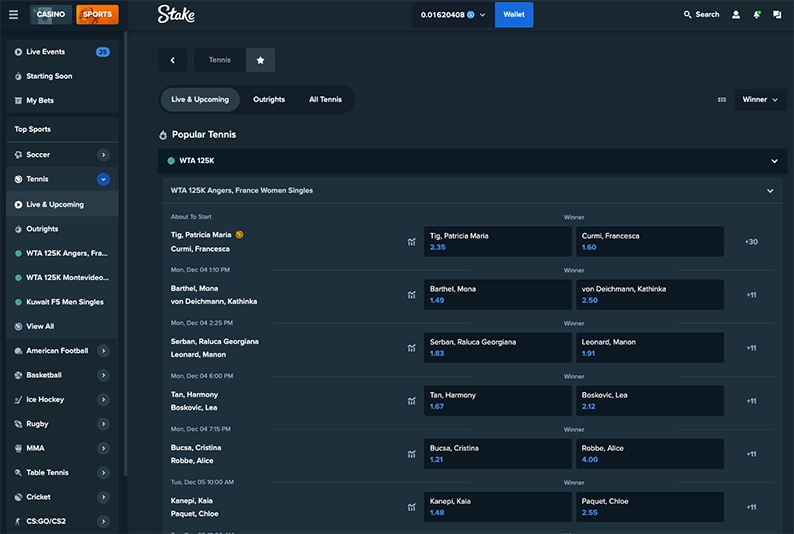Open Live & Upcoming in Tennis submenu
The width and height of the screenshot is (794, 534).
click(62, 204)
